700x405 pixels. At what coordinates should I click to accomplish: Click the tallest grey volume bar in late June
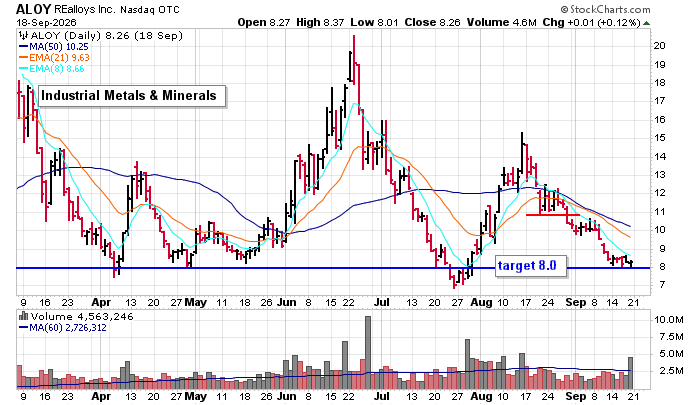point(368,352)
